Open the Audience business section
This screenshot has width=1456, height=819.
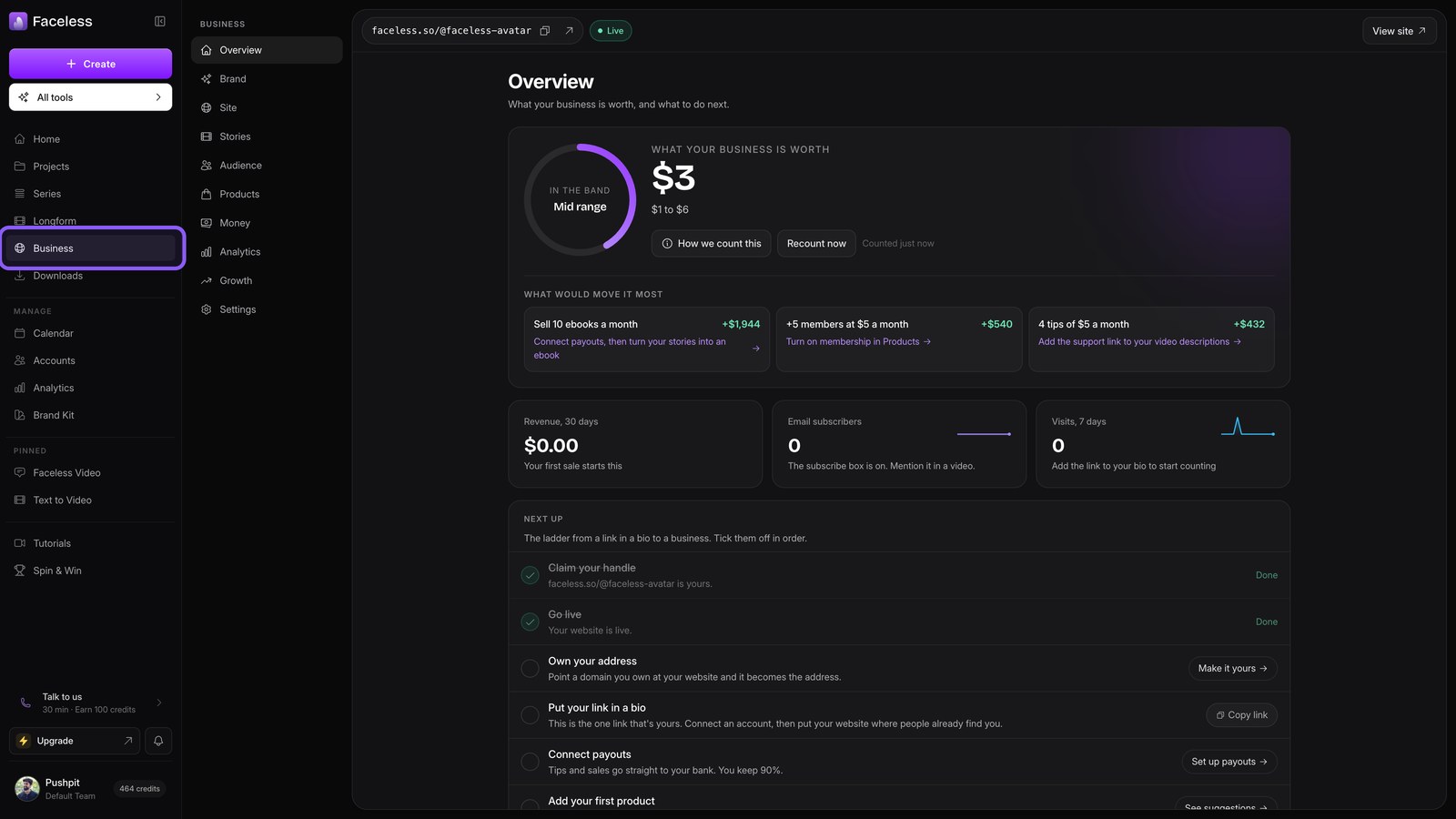pyautogui.click(x=267, y=166)
